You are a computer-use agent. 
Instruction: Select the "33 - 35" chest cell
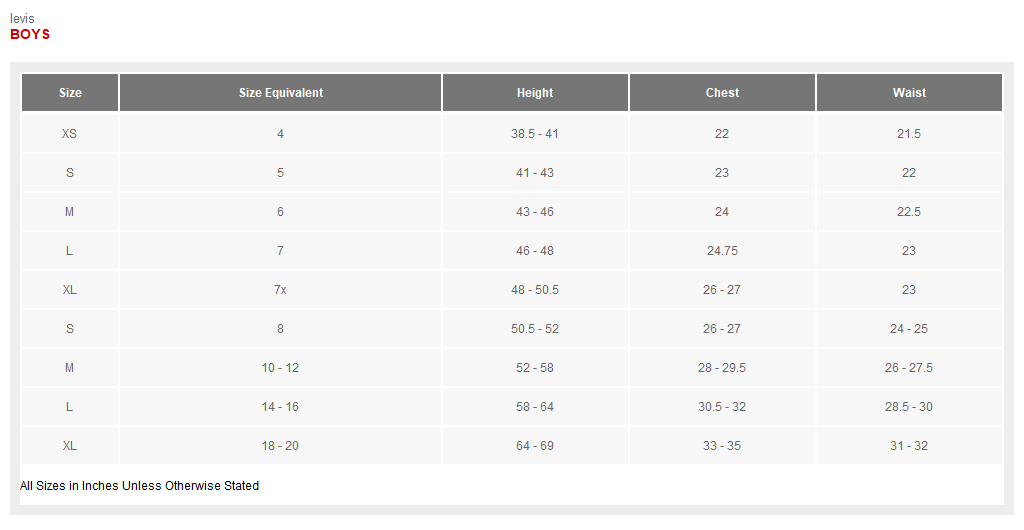point(722,446)
